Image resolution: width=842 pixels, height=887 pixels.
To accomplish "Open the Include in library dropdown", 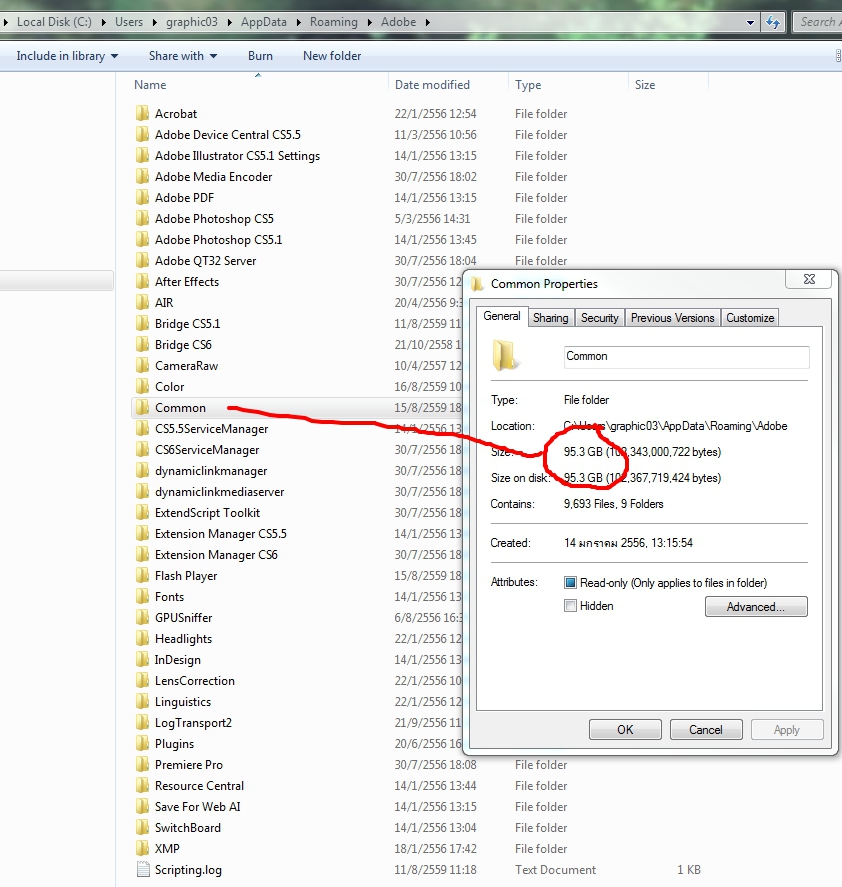I will click(67, 55).
